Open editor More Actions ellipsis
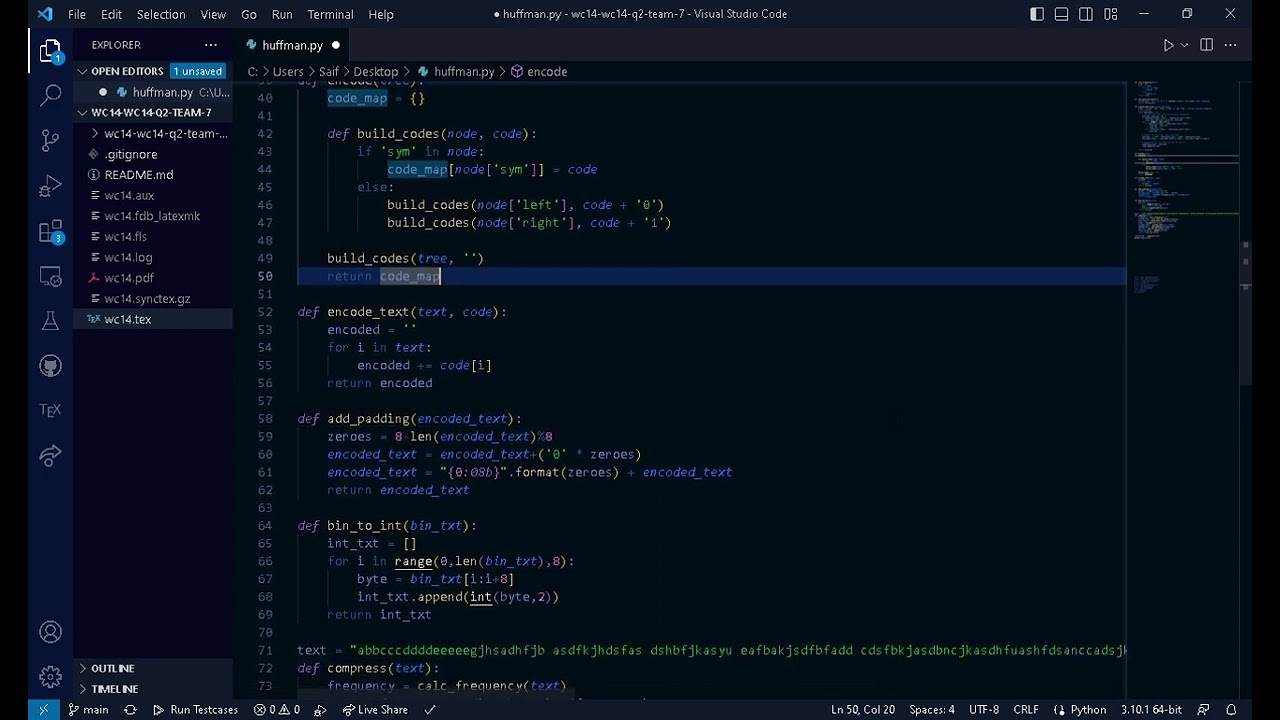The height and width of the screenshot is (720, 1280). coord(1230,45)
